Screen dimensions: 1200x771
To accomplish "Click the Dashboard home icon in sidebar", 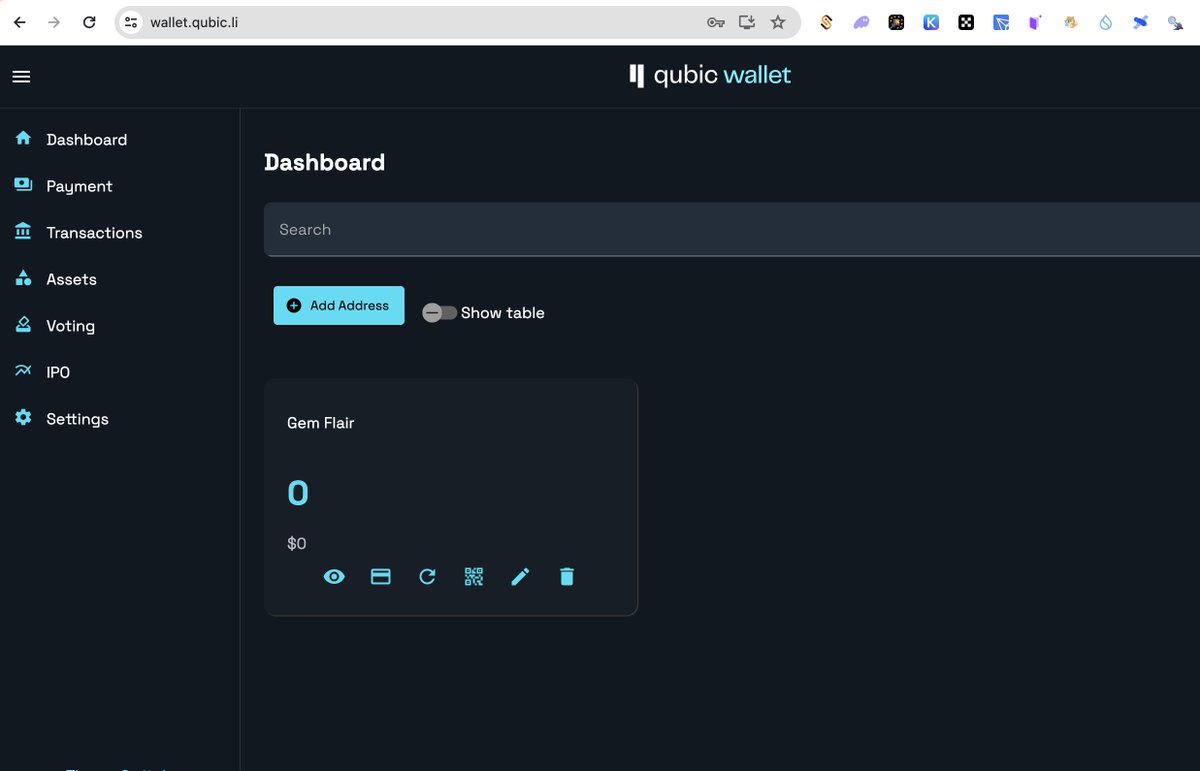I will click(23, 139).
